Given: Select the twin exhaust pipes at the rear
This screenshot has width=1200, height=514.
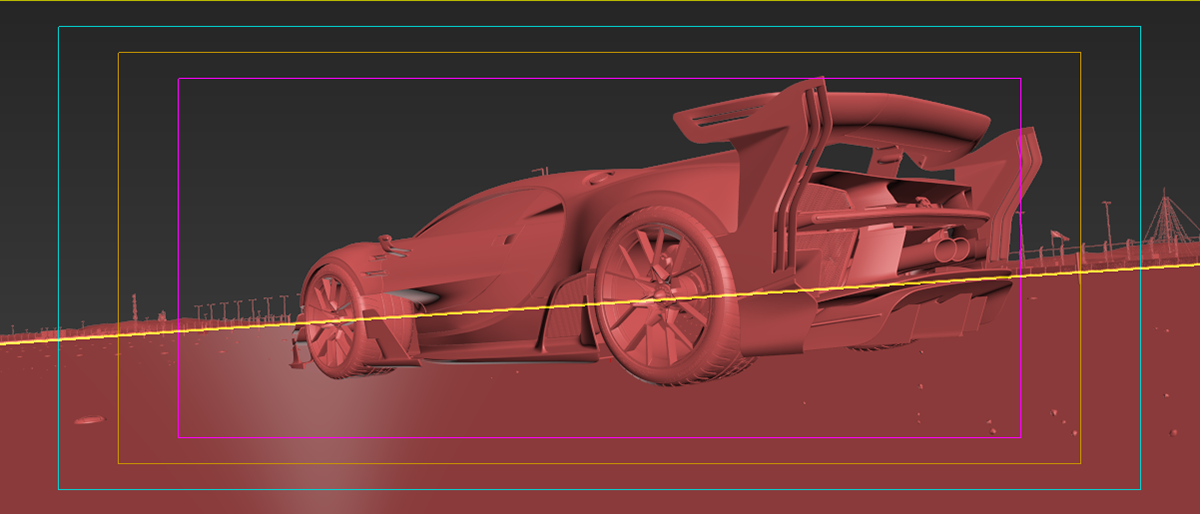Looking at the screenshot, I should (x=952, y=250).
